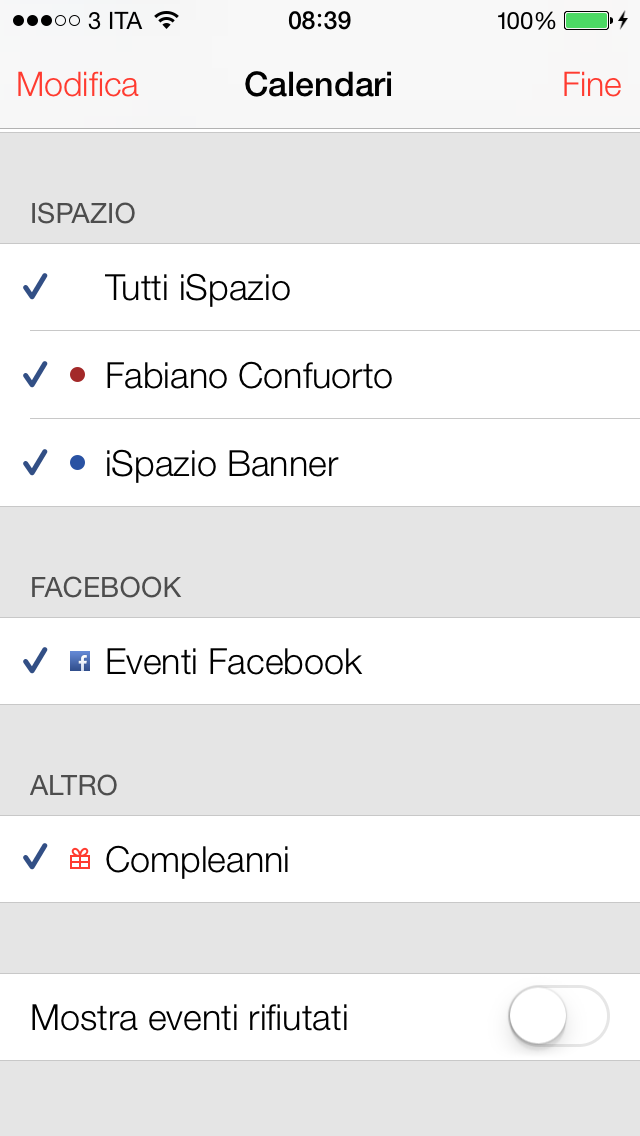
Task: Tap the blue dot for iSpazio Banner
Action: click(77, 463)
